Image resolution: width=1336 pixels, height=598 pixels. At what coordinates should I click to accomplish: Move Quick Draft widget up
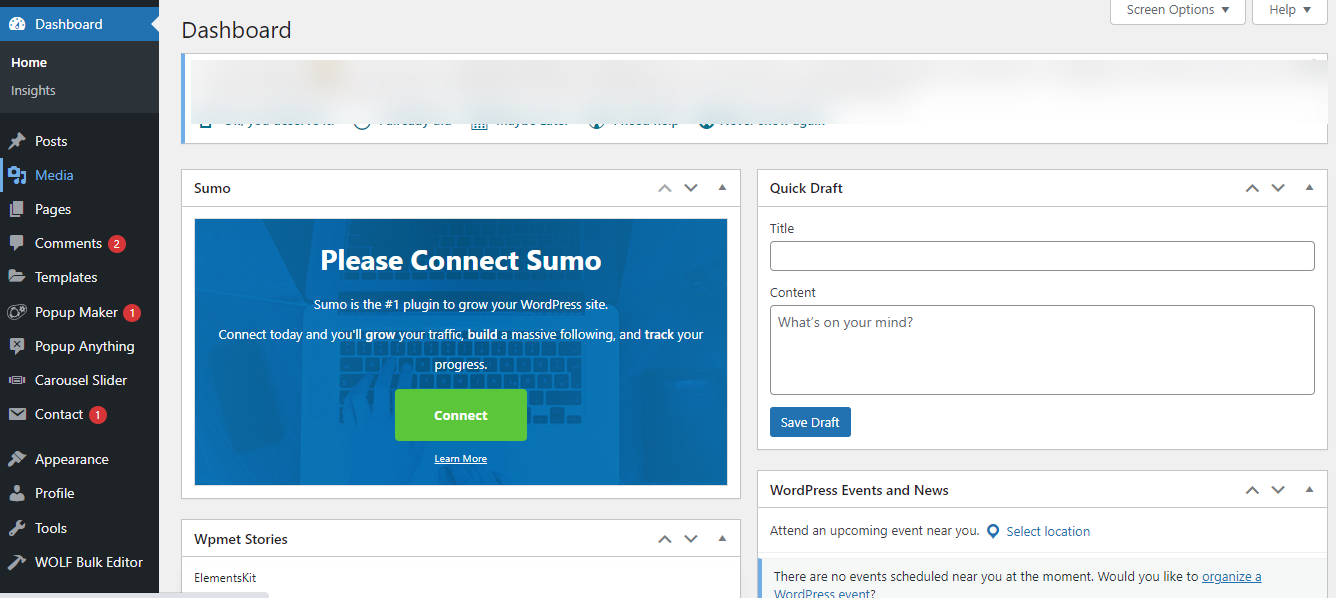[x=1252, y=188]
